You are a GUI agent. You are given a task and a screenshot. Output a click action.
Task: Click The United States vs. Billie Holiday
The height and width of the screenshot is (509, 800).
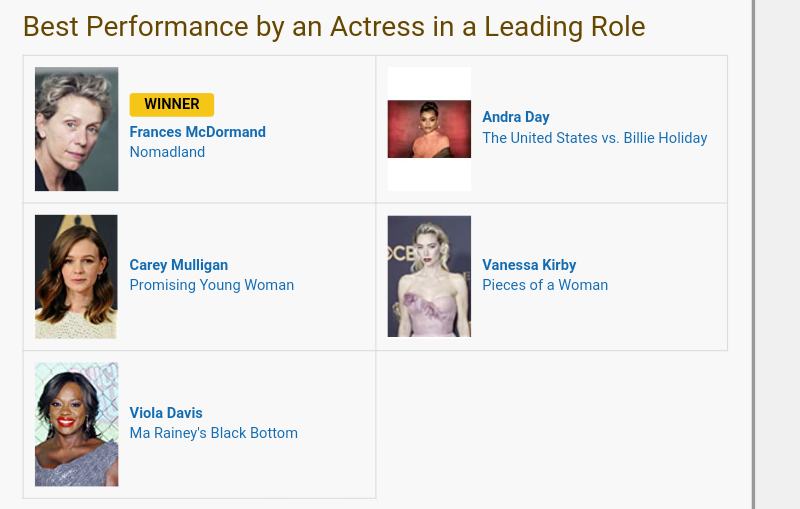[594, 138]
